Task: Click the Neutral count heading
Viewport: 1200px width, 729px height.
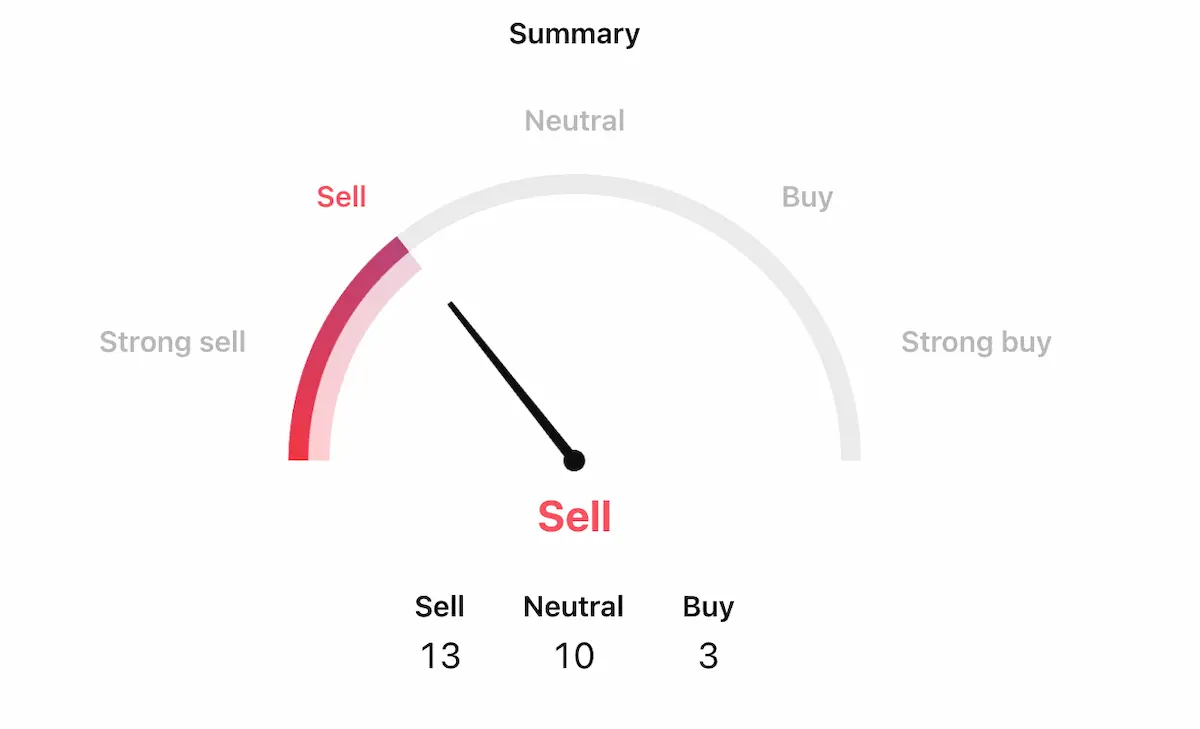Action: click(574, 607)
